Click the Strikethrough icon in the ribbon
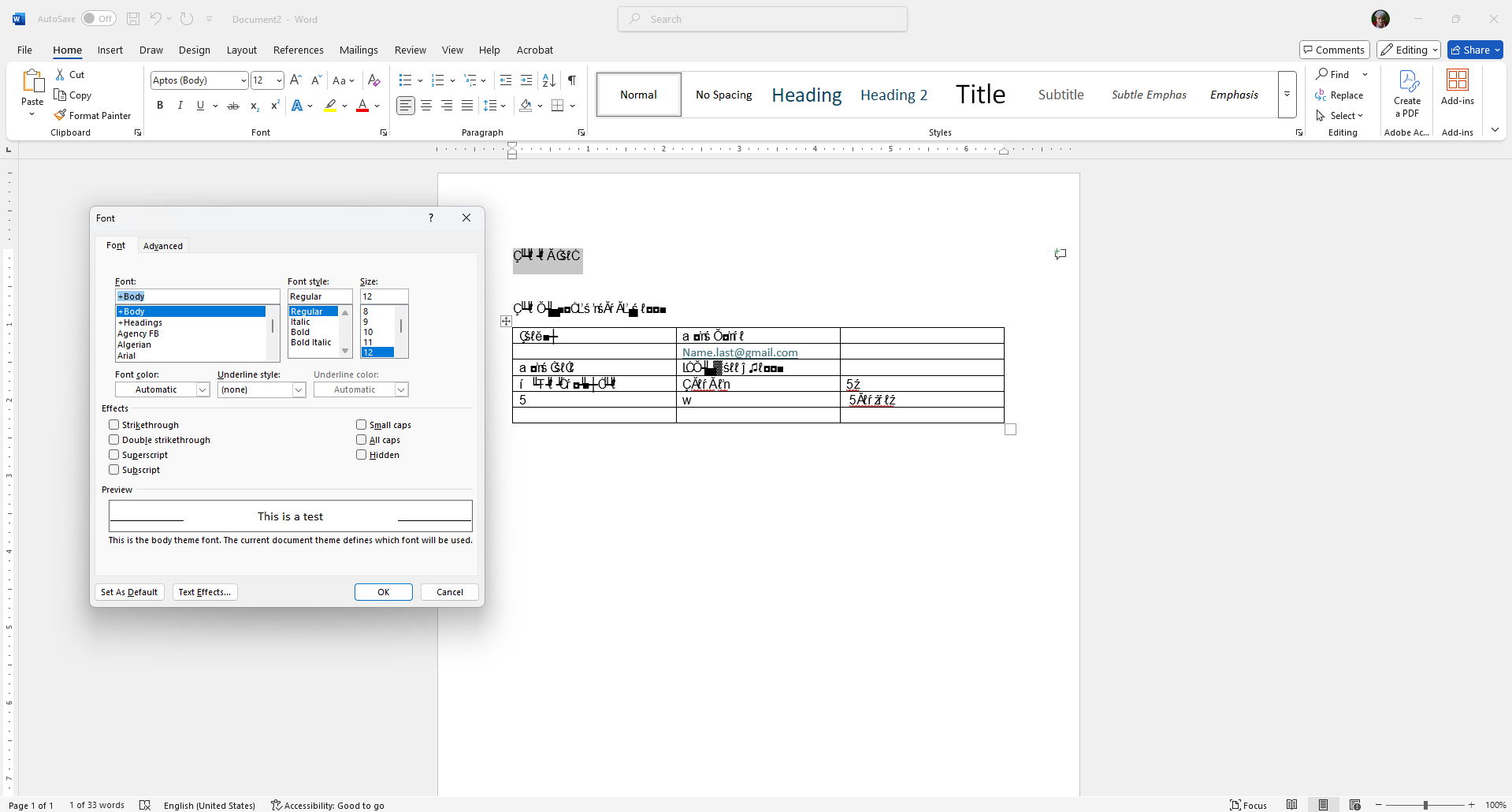The height and width of the screenshot is (812, 1512). (232, 105)
